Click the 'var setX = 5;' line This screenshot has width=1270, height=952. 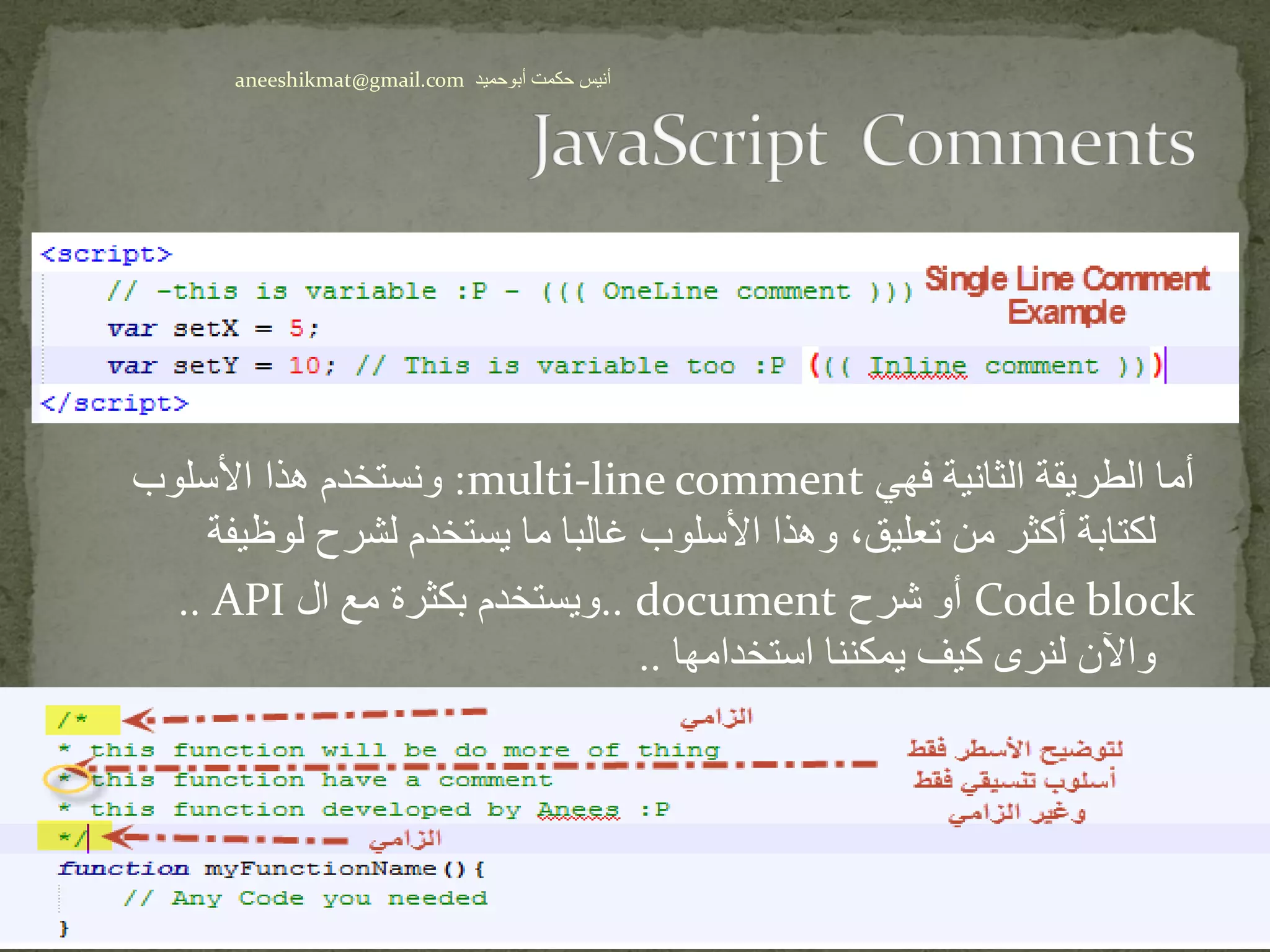point(213,328)
